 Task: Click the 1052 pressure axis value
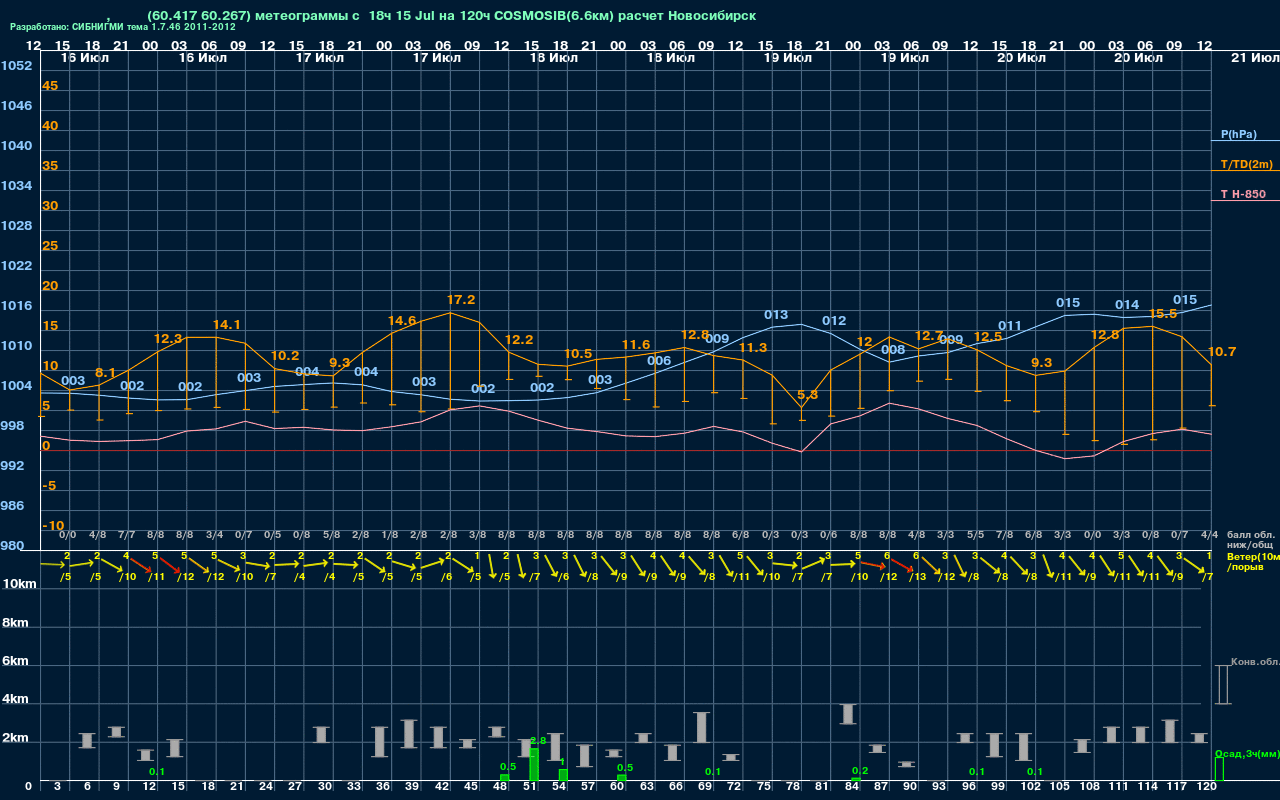point(16,66)
